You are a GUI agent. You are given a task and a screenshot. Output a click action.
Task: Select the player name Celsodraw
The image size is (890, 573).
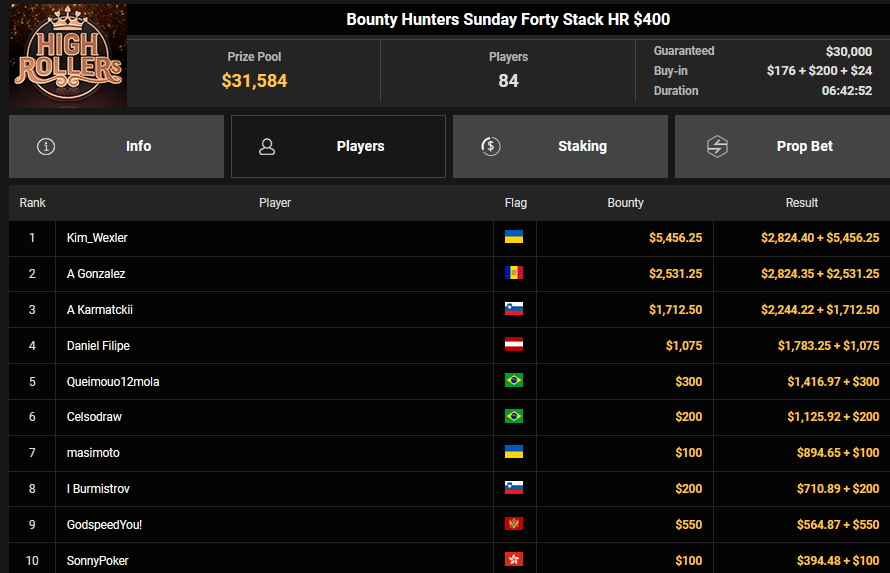94,417
